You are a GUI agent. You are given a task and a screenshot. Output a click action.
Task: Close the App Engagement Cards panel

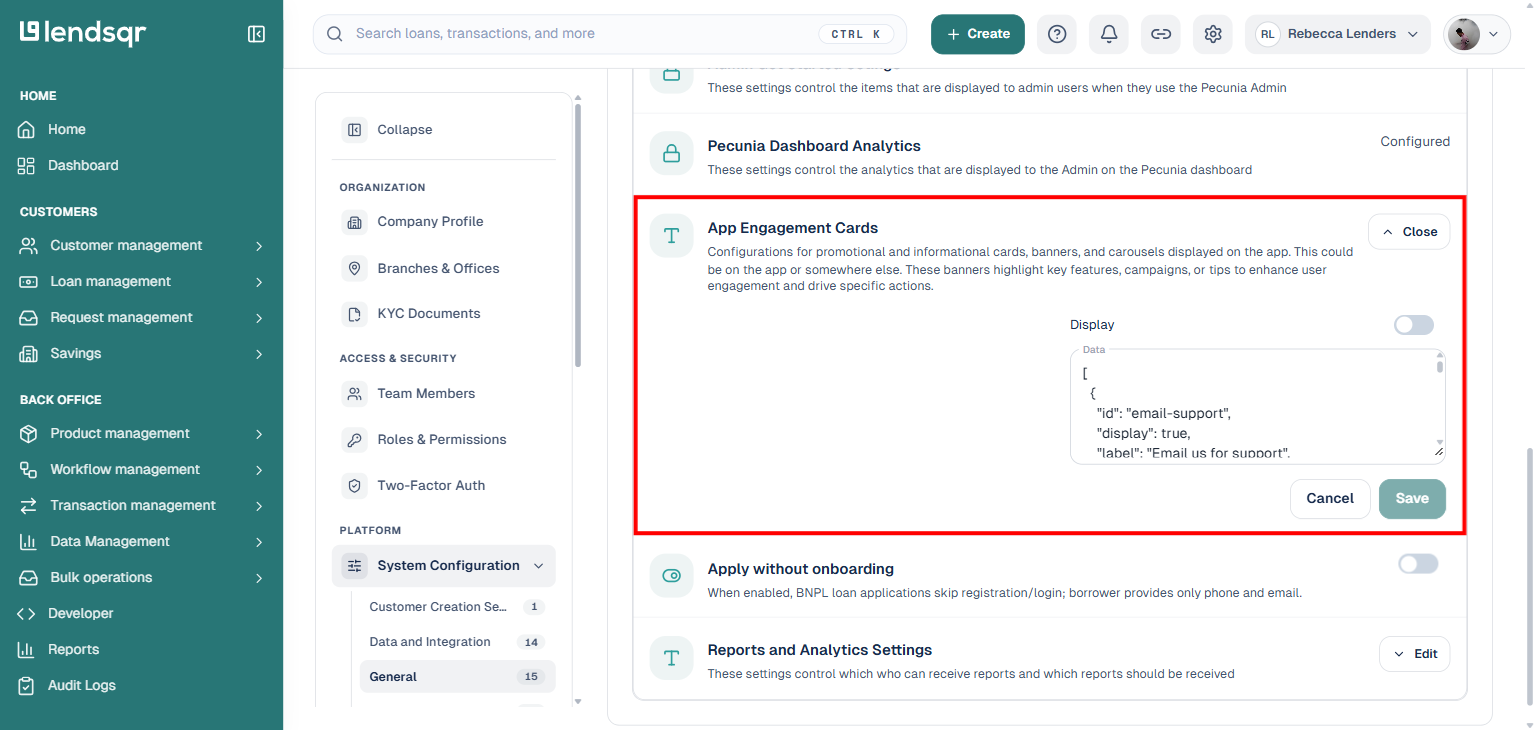pyautogui.click(x=1409, y=232)
